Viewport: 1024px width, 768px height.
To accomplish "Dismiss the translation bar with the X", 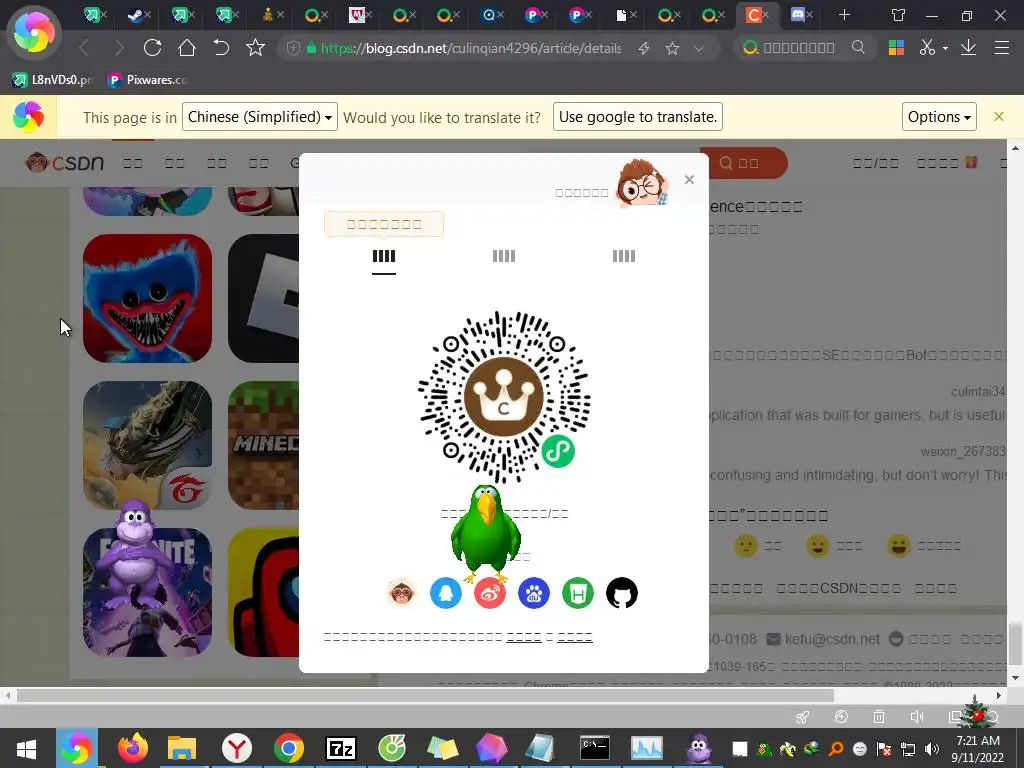I will point(999,117).
